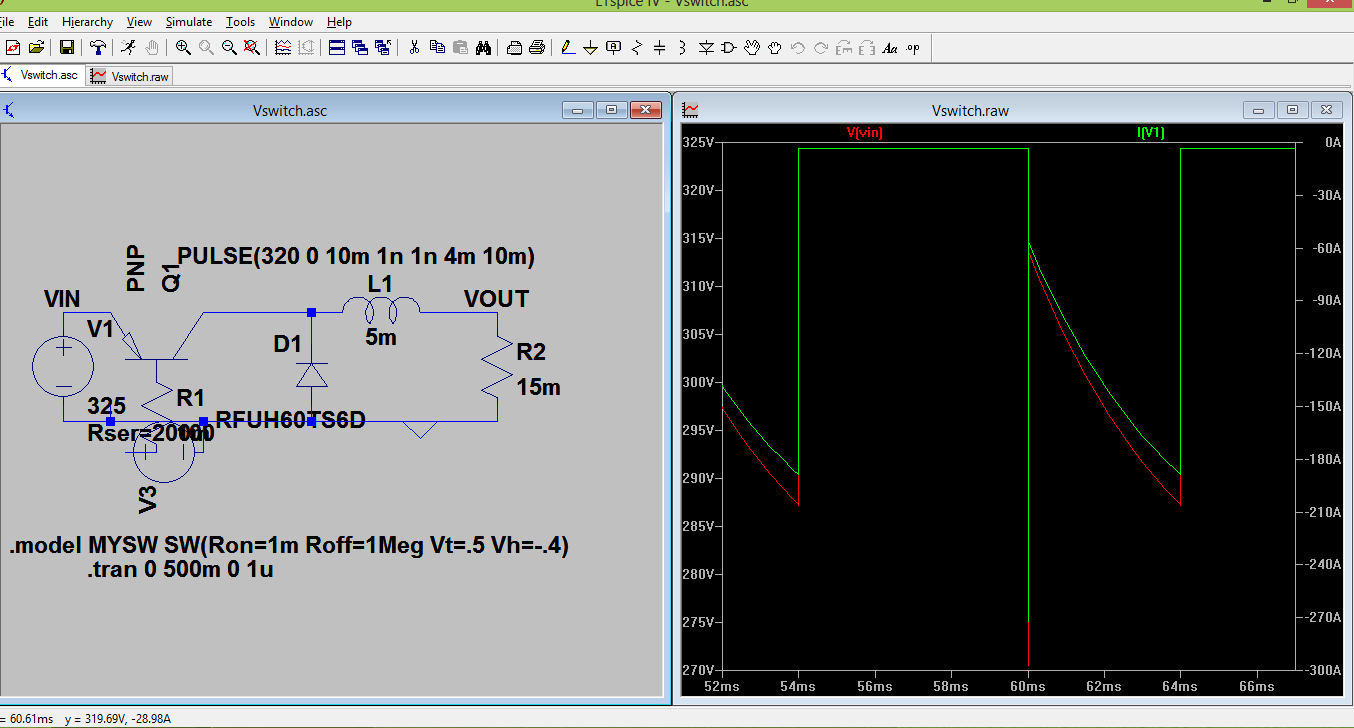Click the 5m inductor value

[x=381, y=338]
